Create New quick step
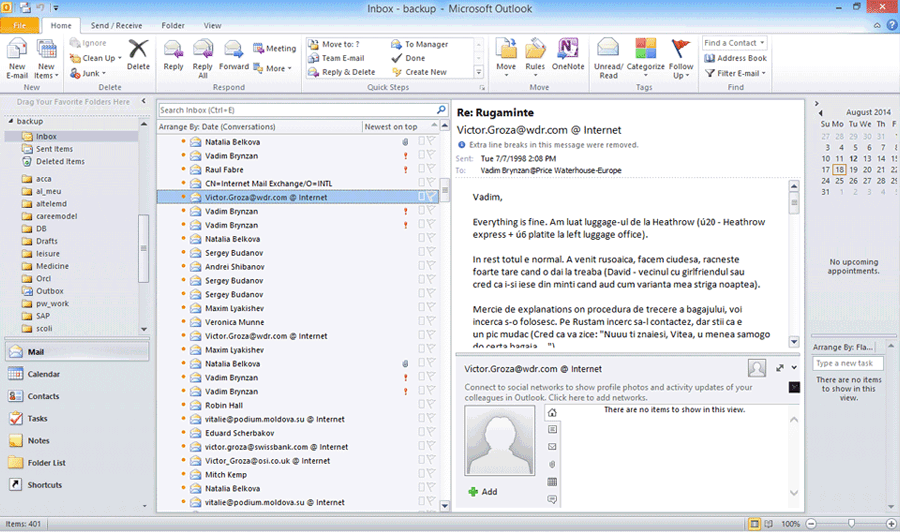 pyautogui.click(x=420, y=72)
